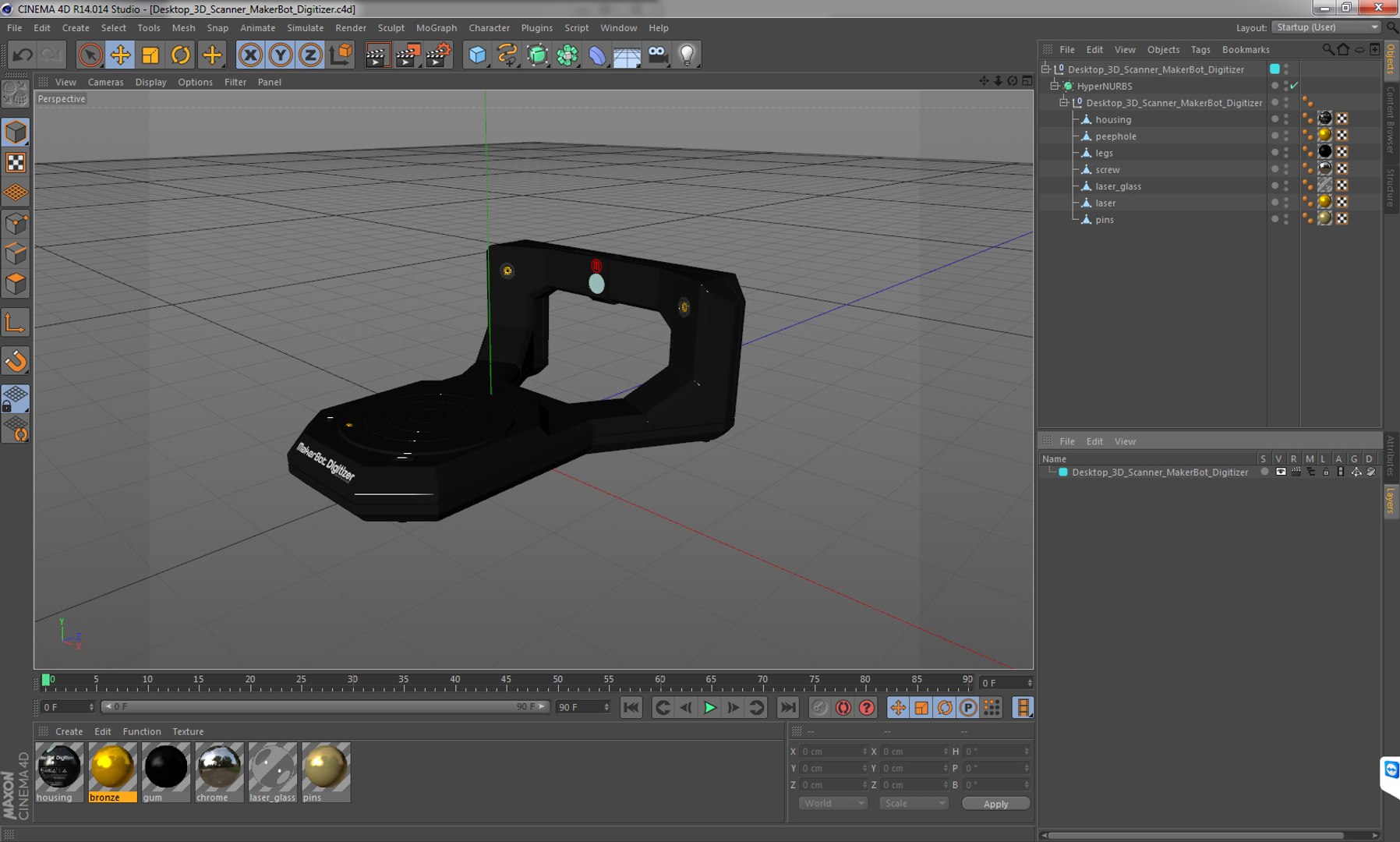
Task: Open the viewport Cameras menu
Action: [x=105, y=82]
